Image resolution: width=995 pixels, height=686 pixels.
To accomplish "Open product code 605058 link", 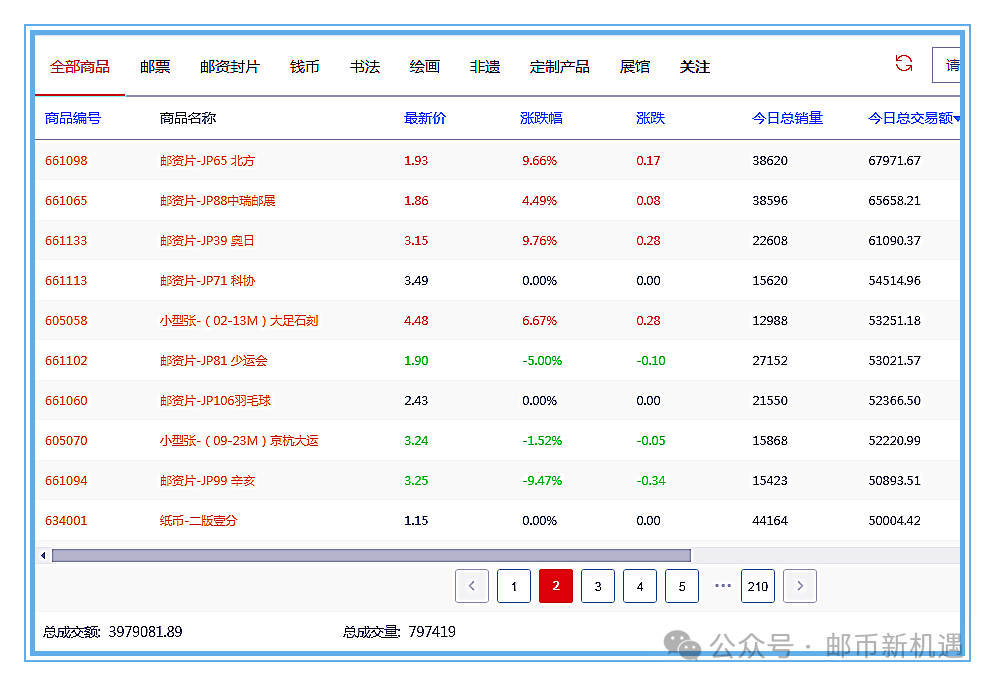I will click(66, 321).
